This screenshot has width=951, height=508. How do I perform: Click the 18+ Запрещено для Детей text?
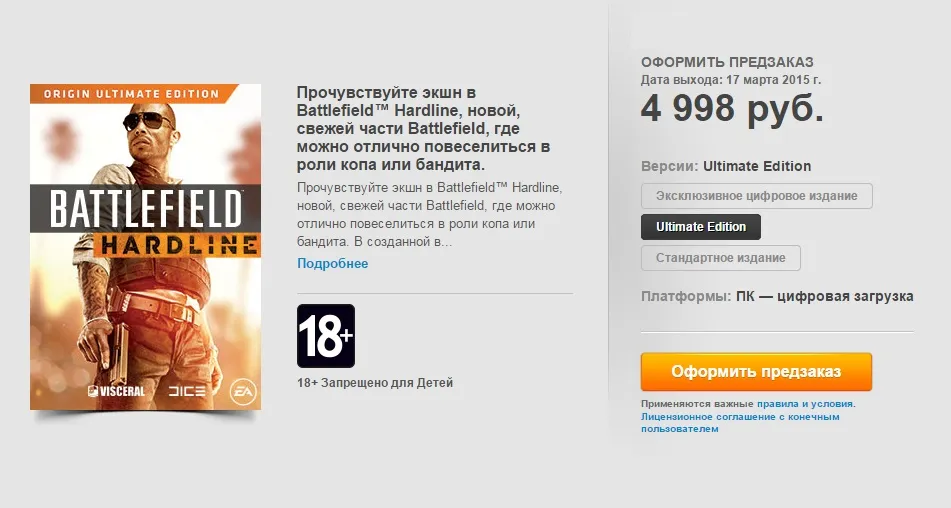click(375, 383)
